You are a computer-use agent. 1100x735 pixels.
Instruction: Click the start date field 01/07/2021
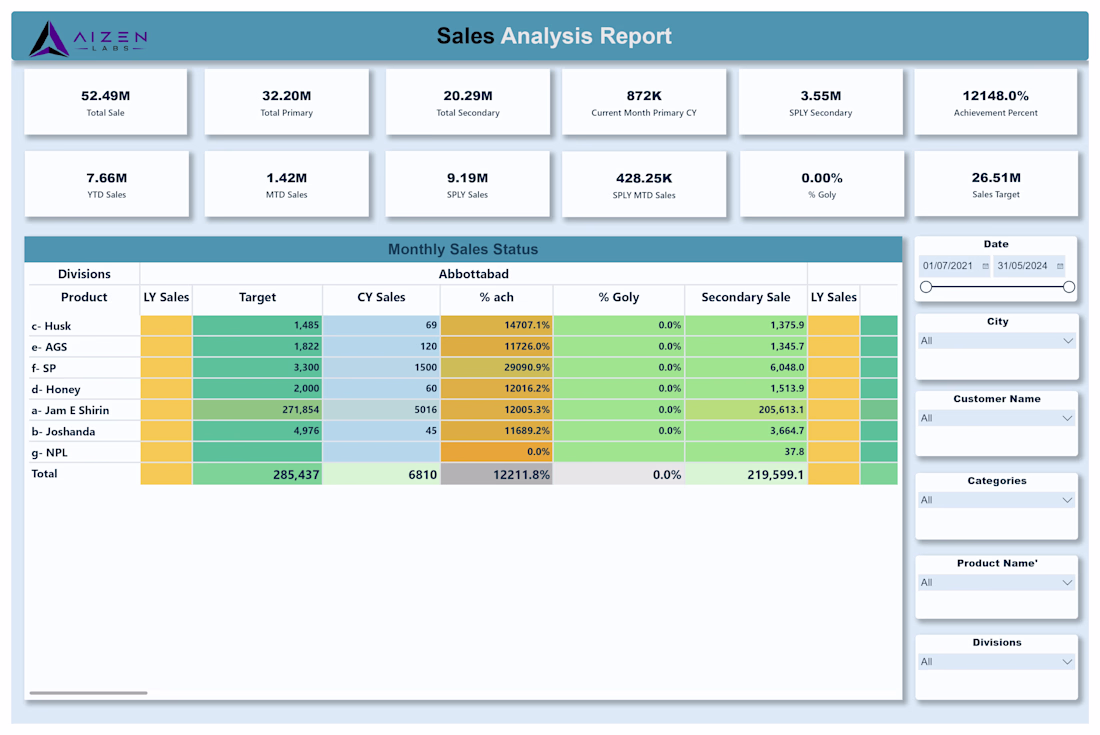pyautogui.click(x=955, y=266)
